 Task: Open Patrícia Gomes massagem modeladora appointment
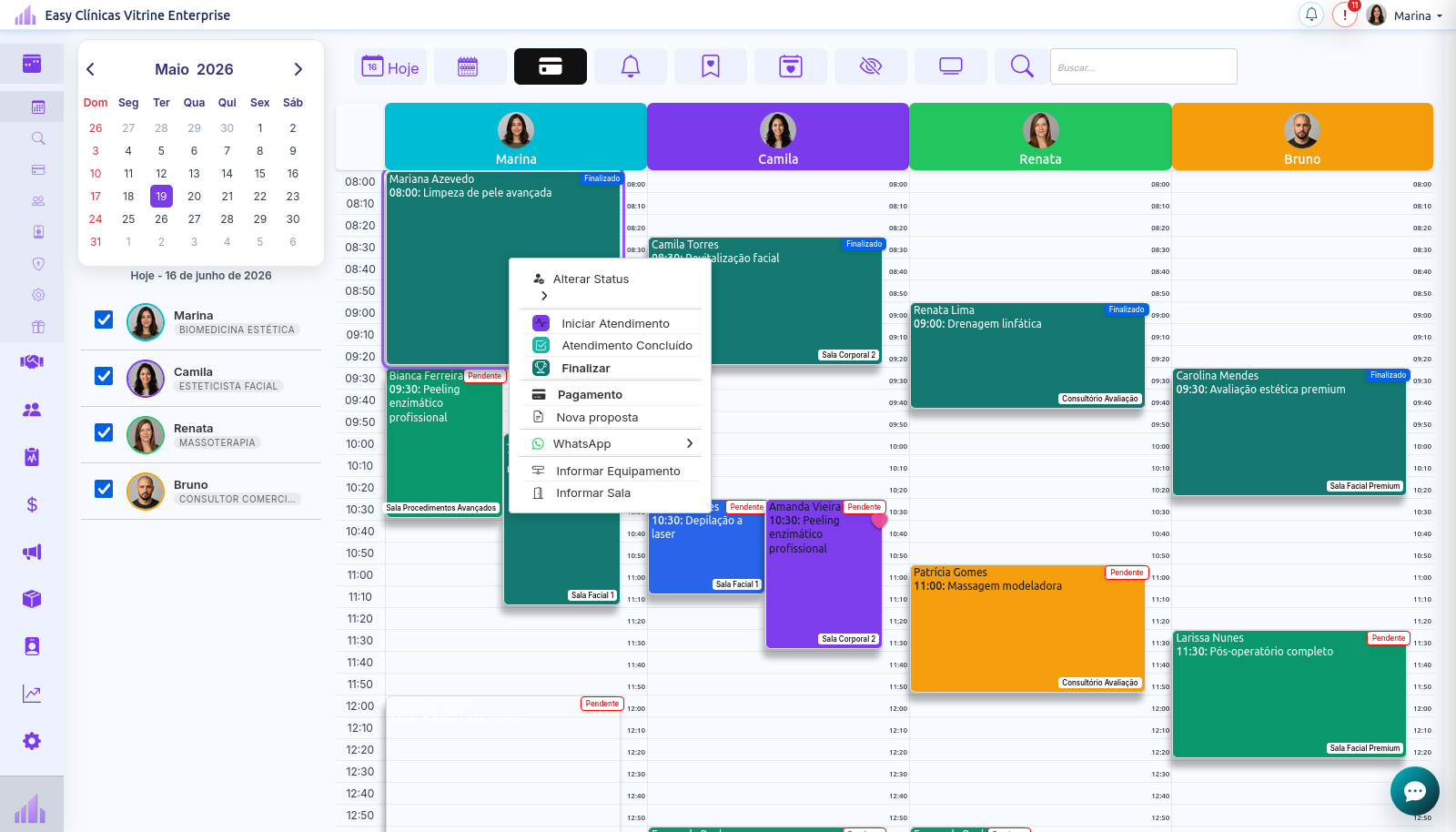(x=1028, y=628)
